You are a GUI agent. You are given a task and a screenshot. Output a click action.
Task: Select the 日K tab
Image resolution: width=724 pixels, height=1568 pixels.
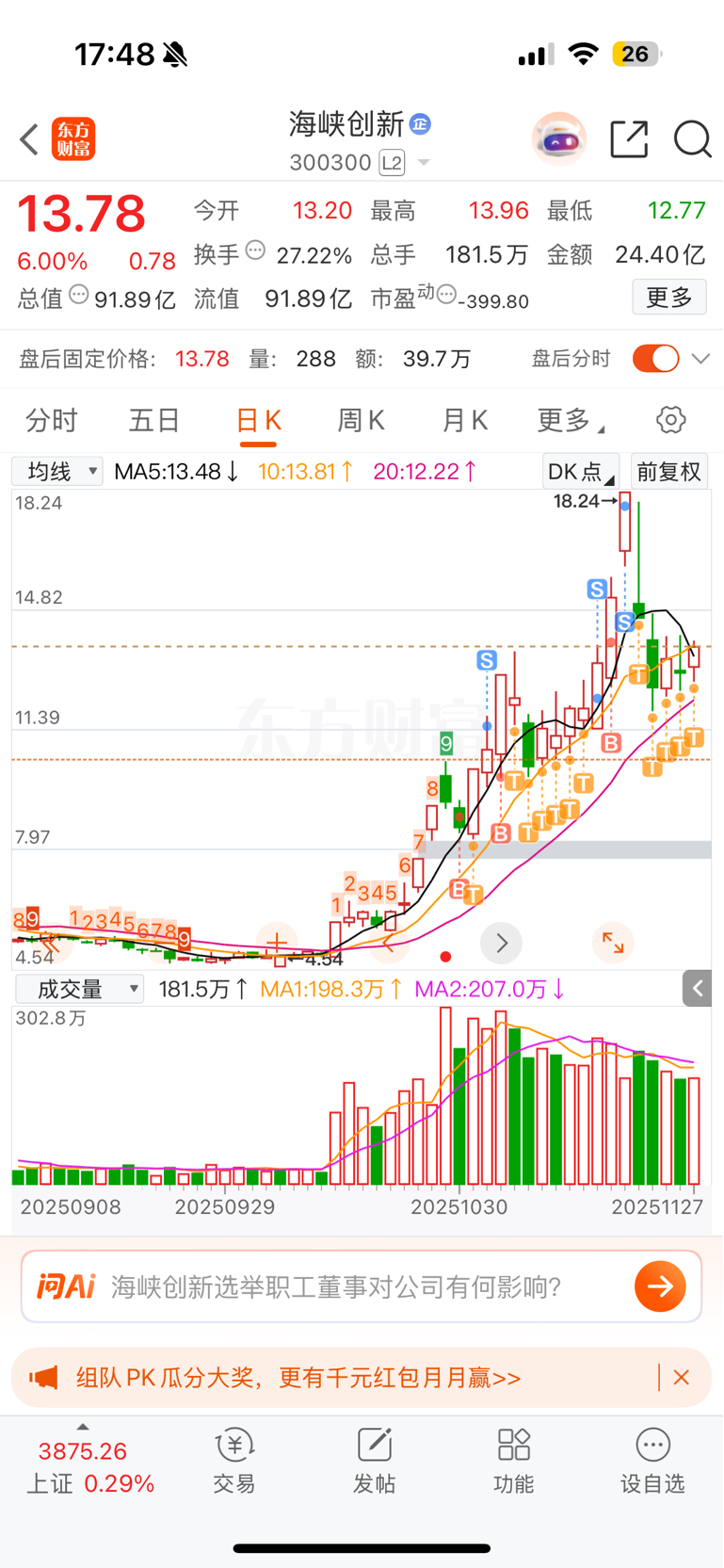(258, 420)
